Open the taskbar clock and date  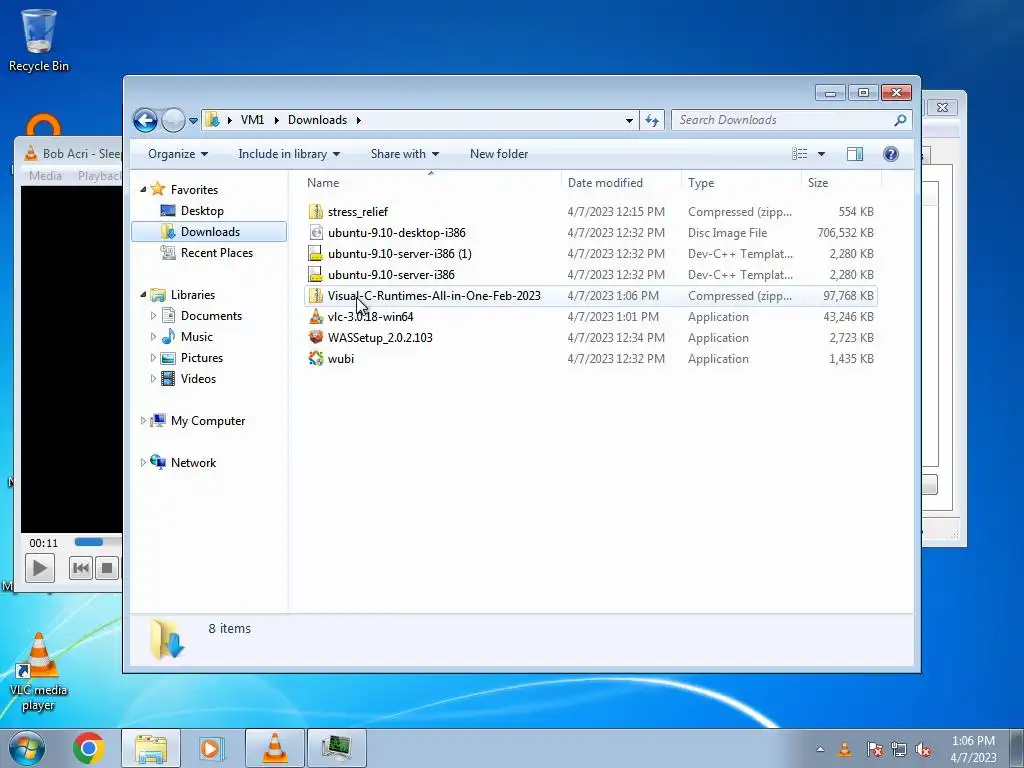[x=973, y=749]
